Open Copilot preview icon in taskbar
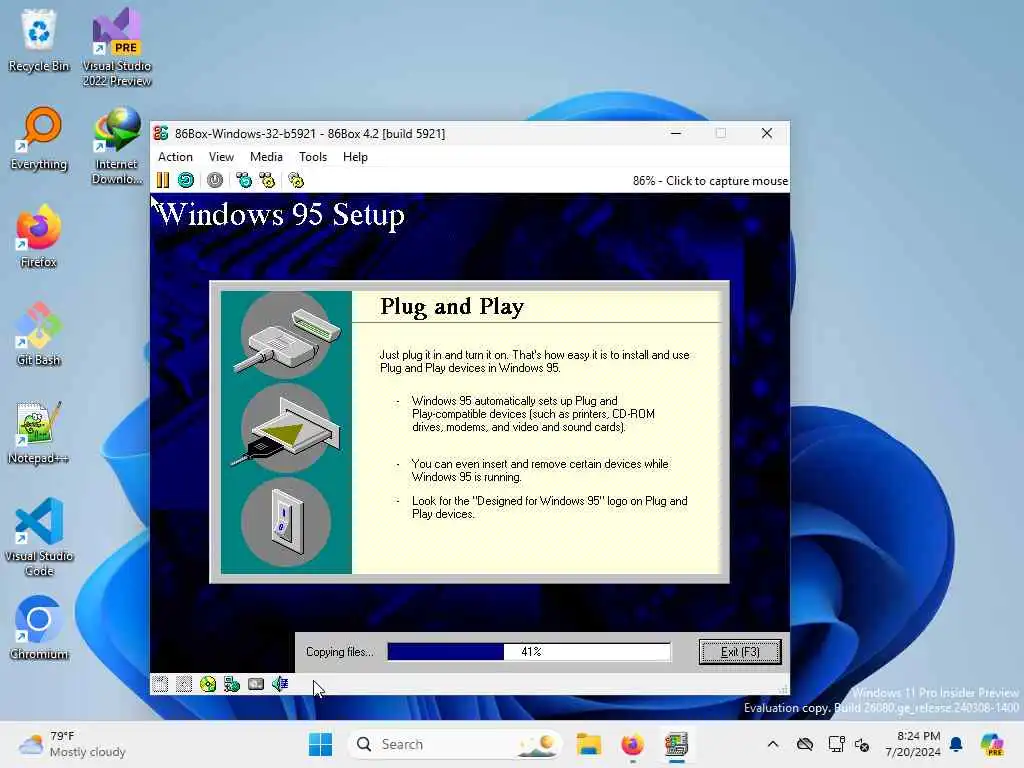 [992, 744]
